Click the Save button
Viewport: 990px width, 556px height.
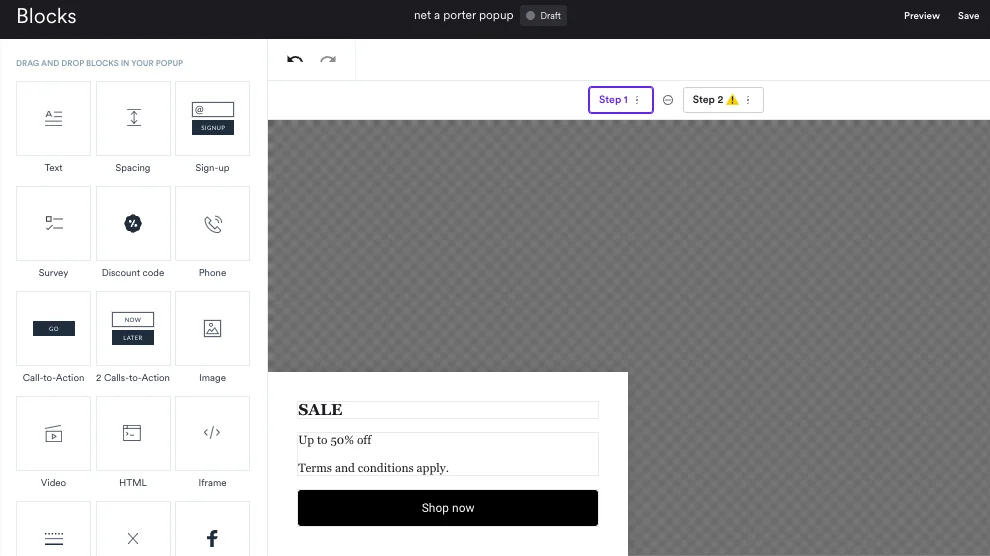(969, 16)
